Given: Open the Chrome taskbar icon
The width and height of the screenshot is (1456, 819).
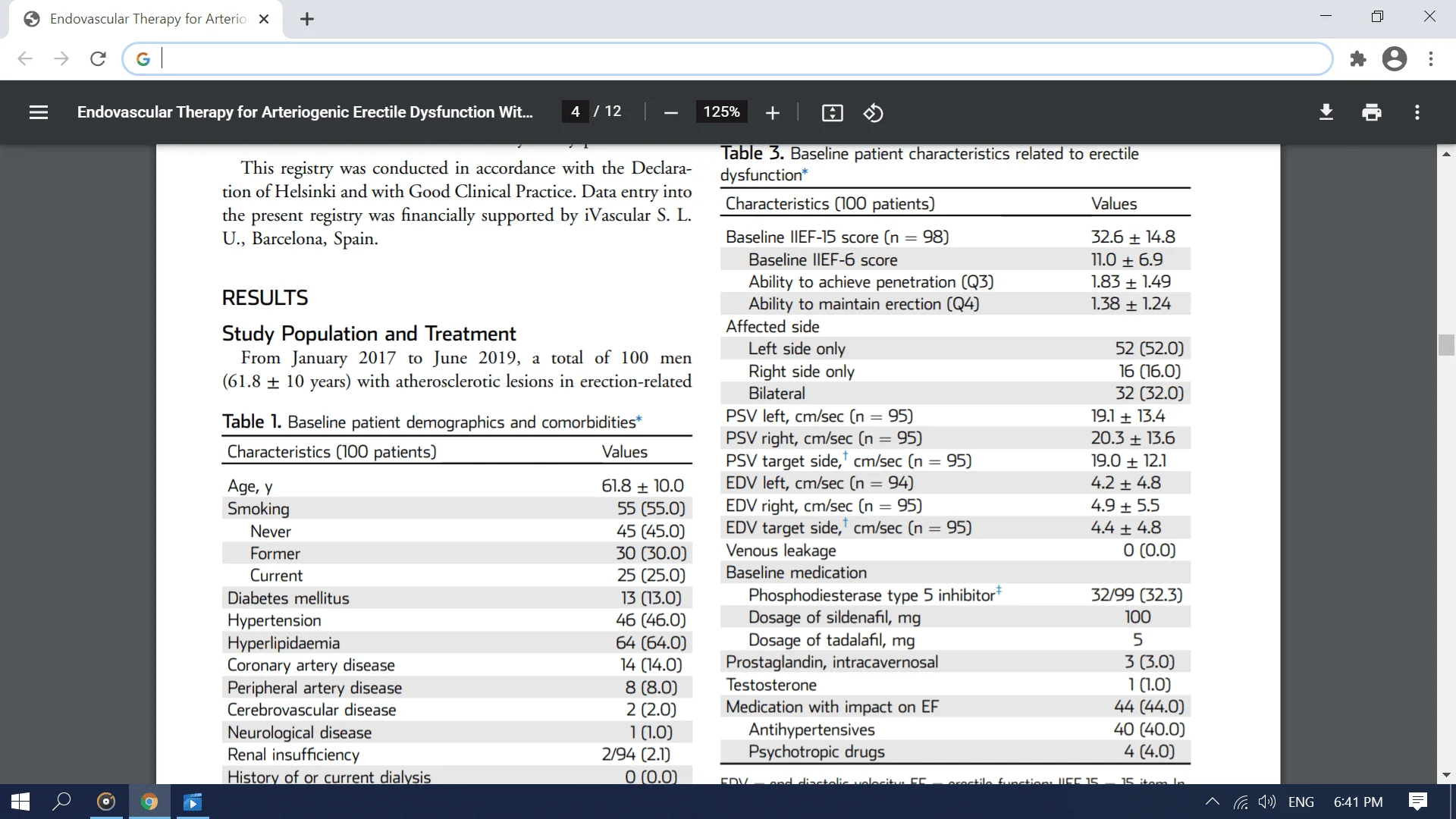Looking at the screenshot, I should pos(149,802).
